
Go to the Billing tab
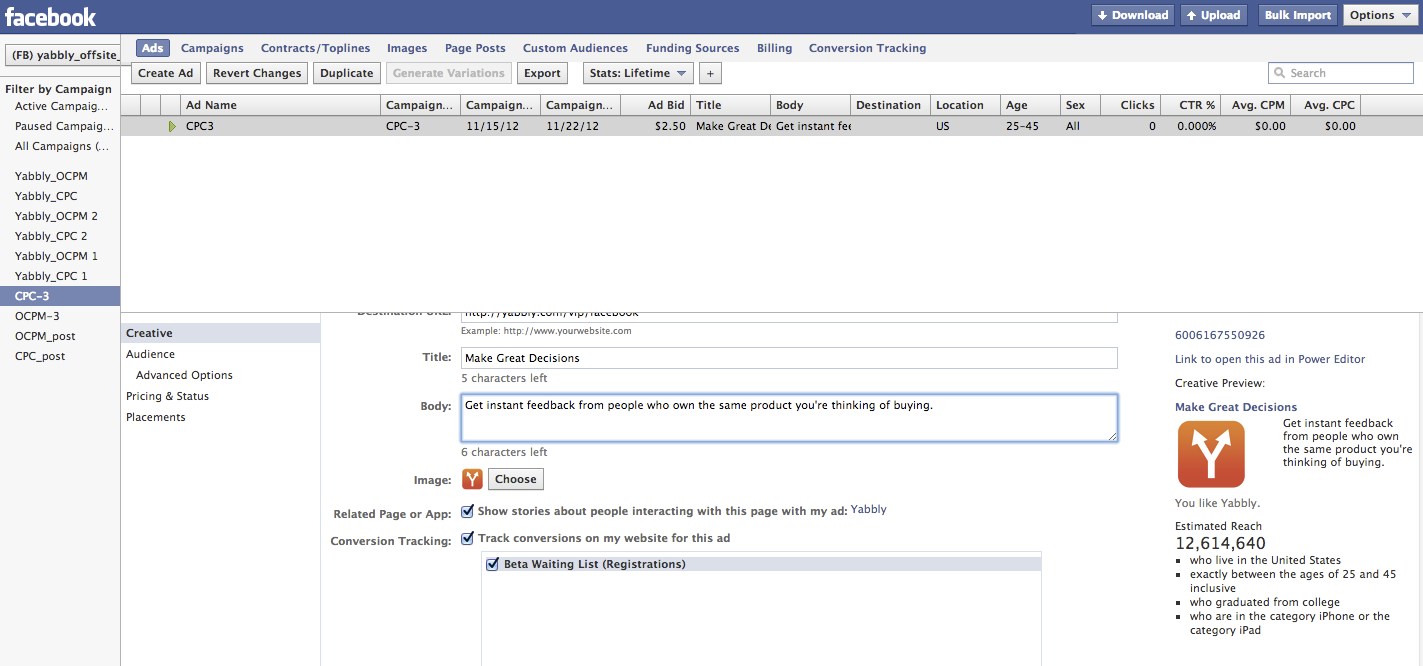[774, 48]
